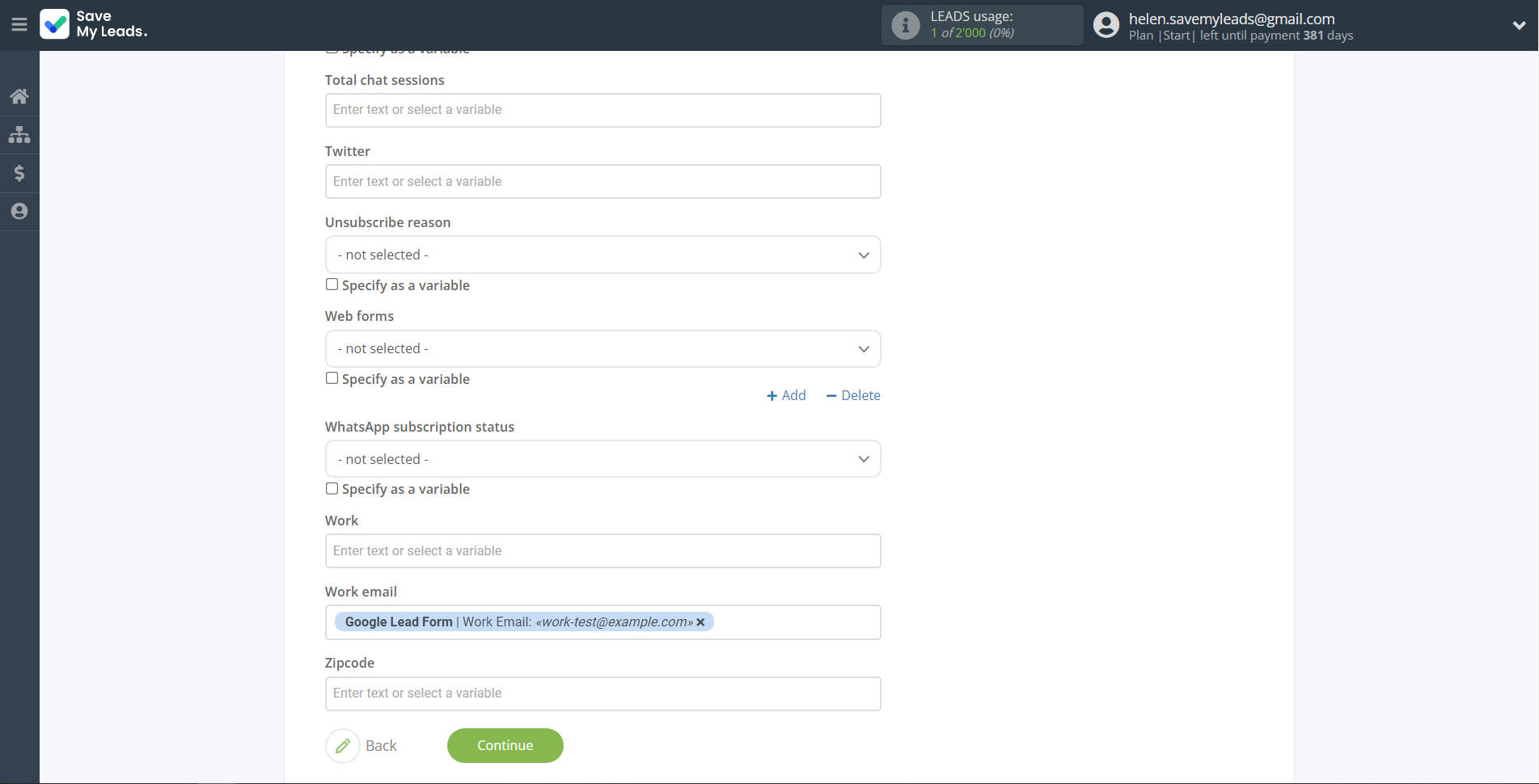Focus the Total chat sessions input
Screen dimensions: 1539x784
(x=602, y=110)
